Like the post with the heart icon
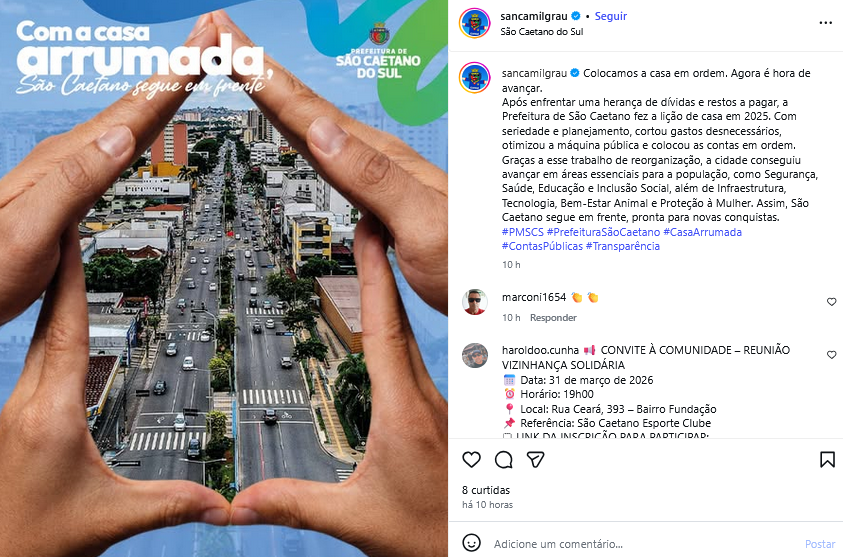Image resolution: width=843 pixels, height=557 pixels. [x=471, y=460]
